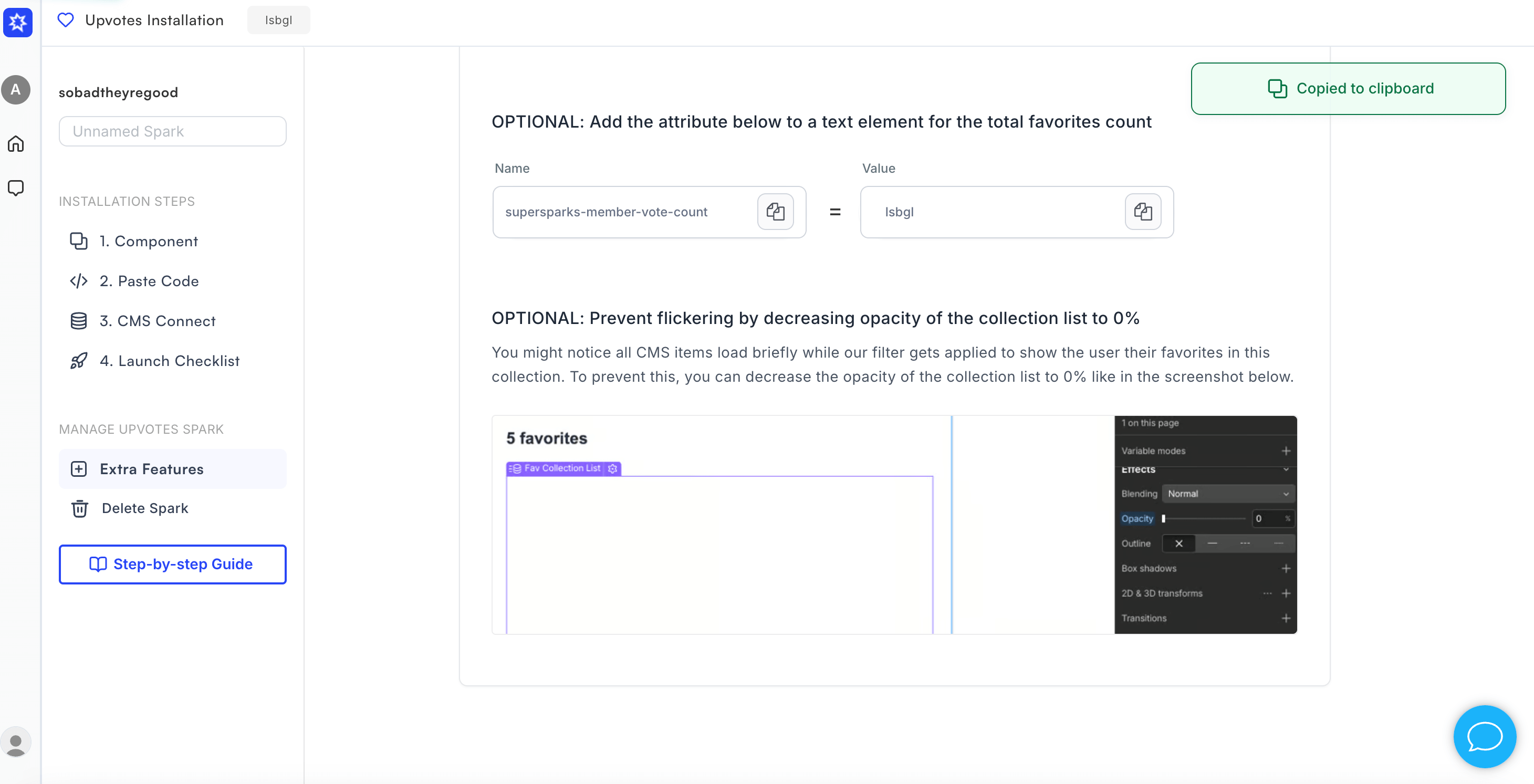Image resolution: width=1534 pixels, height=784 pixels.
Task: Select Extra Features in the manage section
Action: tap(151, 469)
